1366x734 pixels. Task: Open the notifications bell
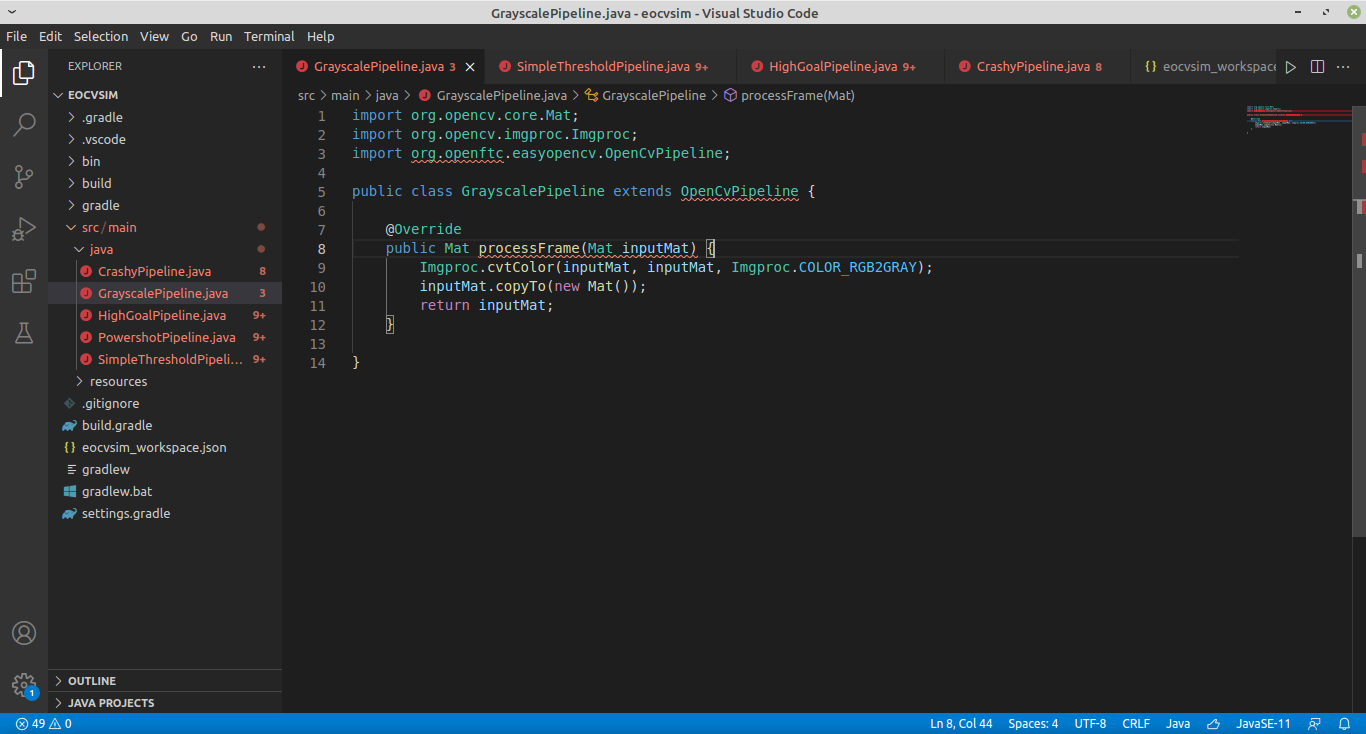(x=1345, y=724)
